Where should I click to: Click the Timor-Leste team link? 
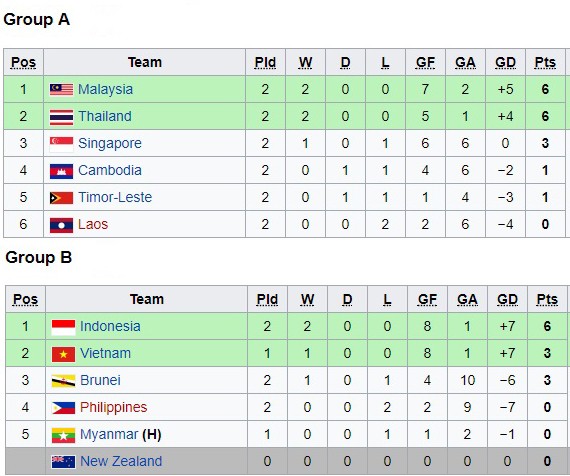tap(115, 197)
